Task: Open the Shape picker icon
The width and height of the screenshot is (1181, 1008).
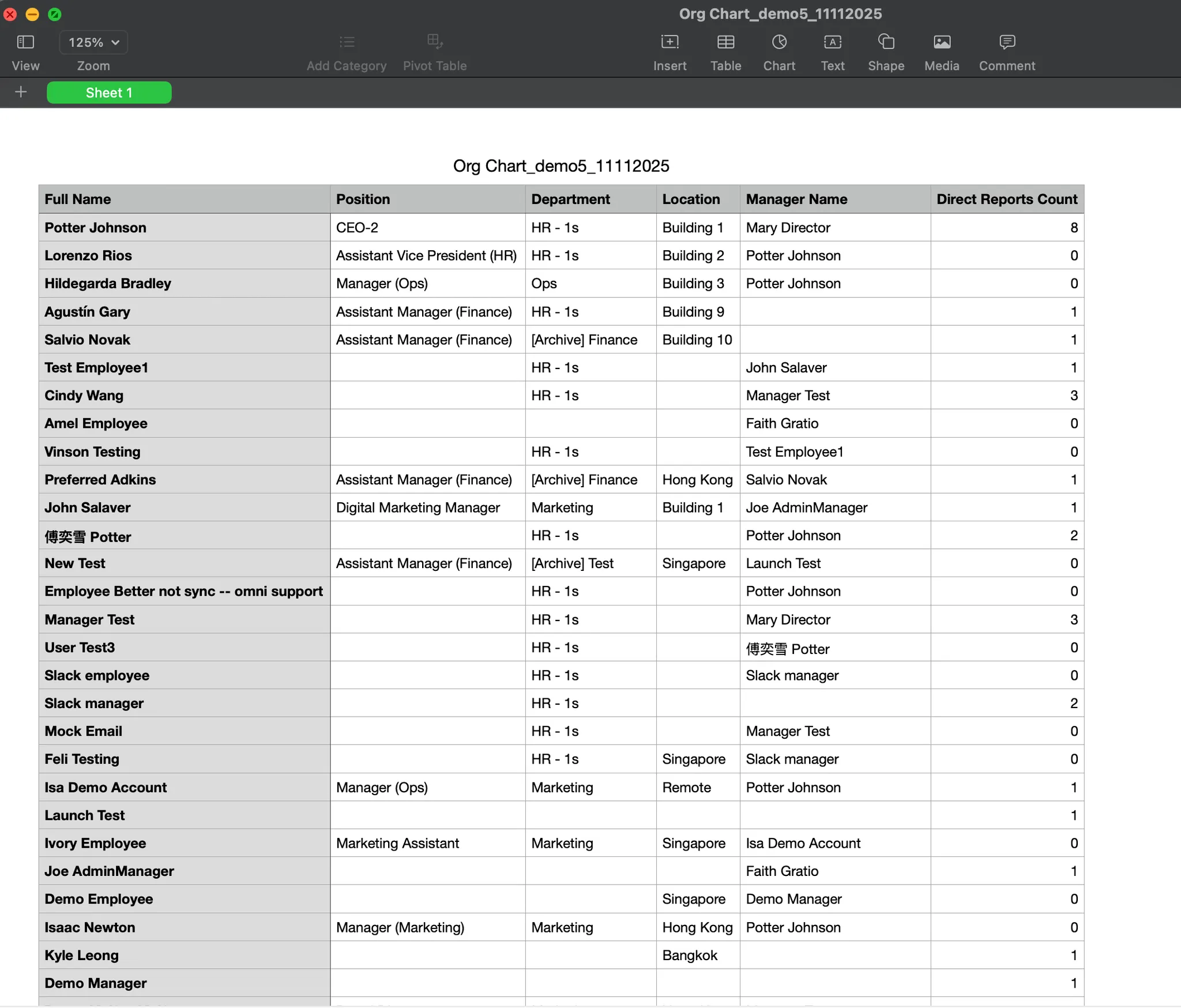Action: click(x=886, y=42)
